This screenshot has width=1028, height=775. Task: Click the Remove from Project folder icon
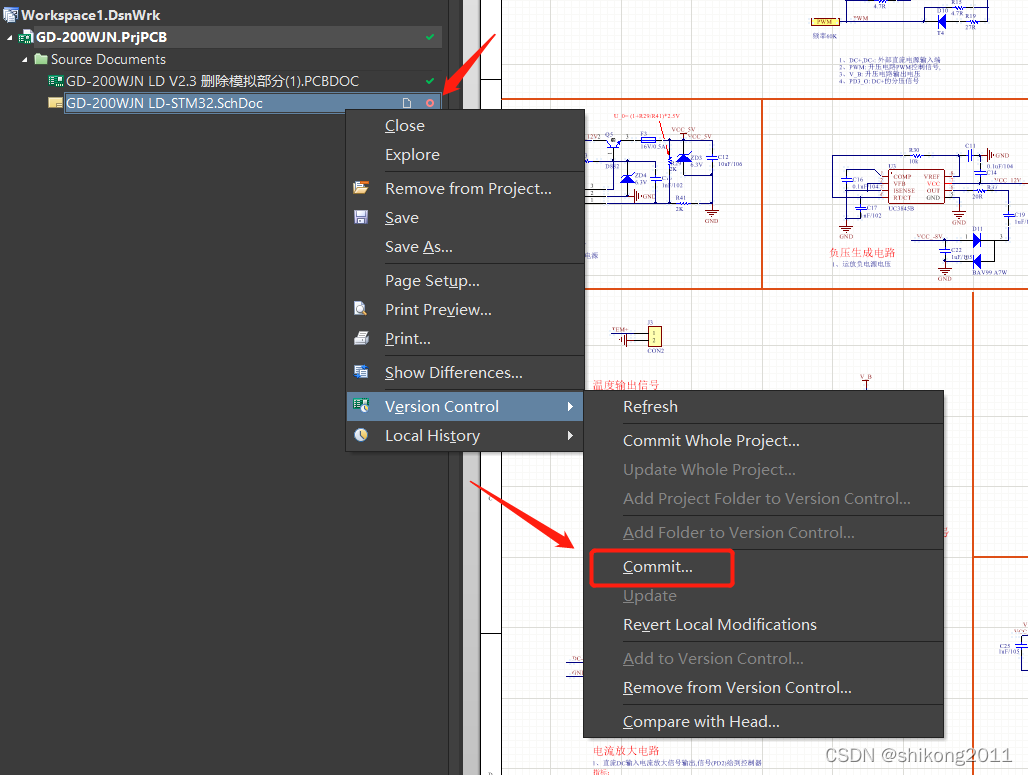coord(361,188)
